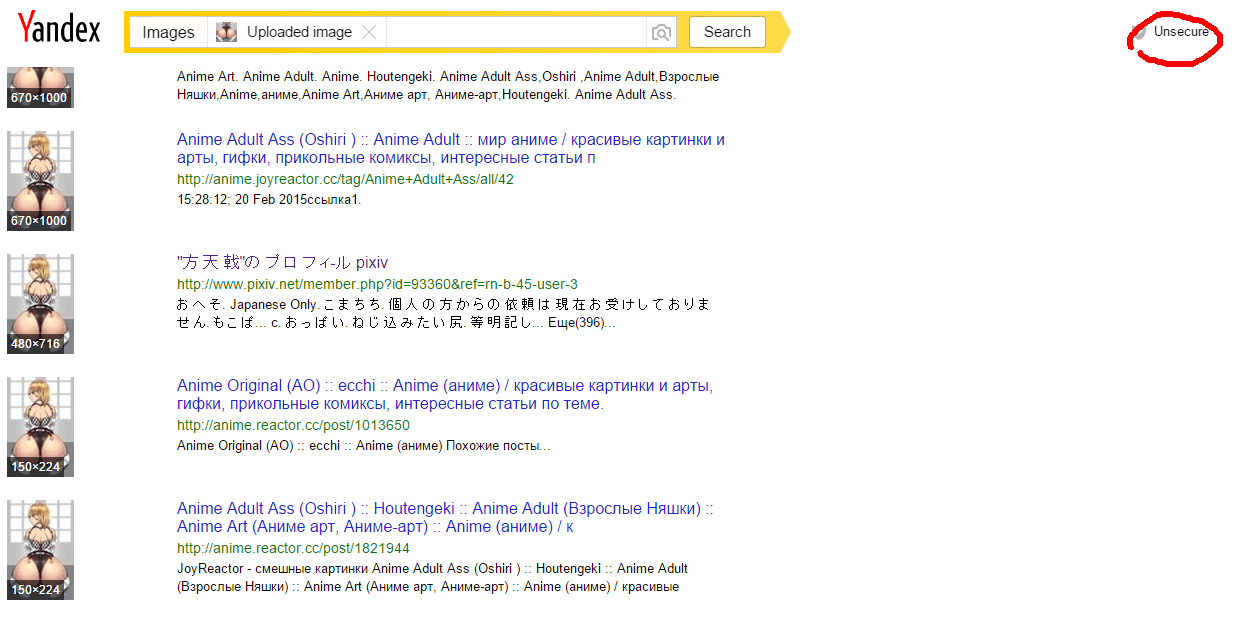This screenshot has height=627, width=1236.
Task: Select the Images search tab
Action: (x=168, y=32)
